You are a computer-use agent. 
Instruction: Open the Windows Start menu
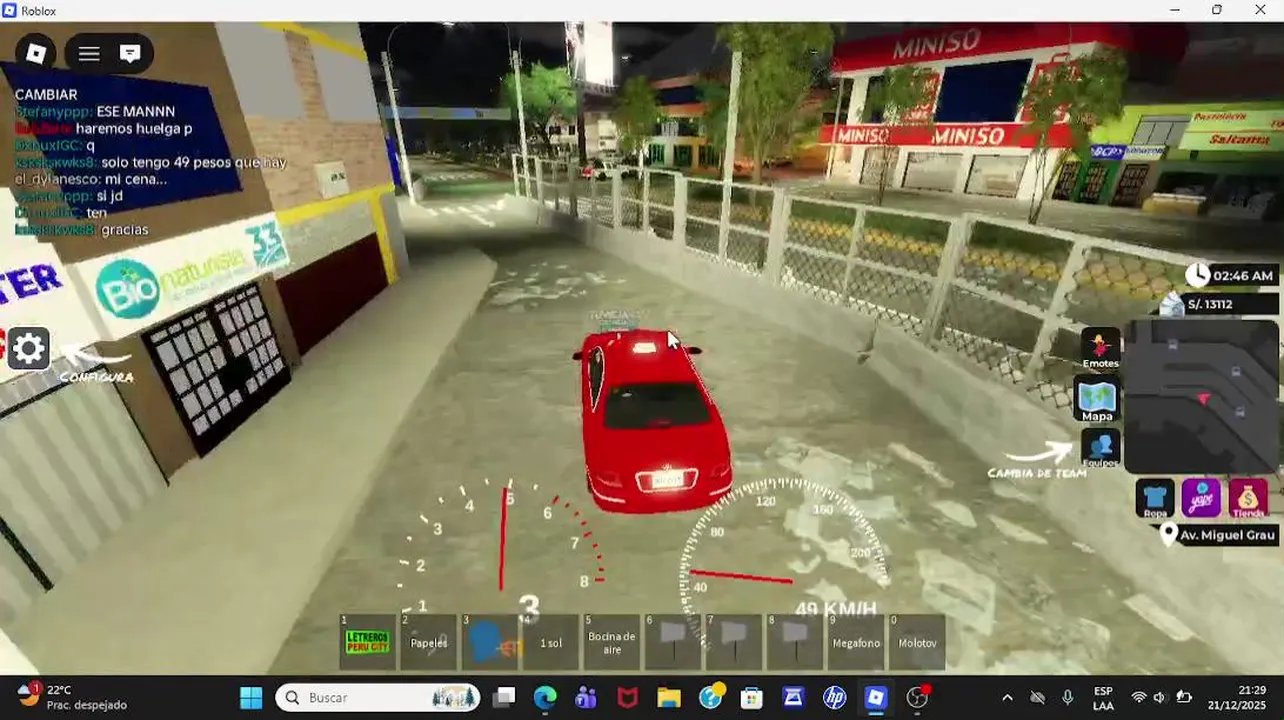[x=251, y=697]
